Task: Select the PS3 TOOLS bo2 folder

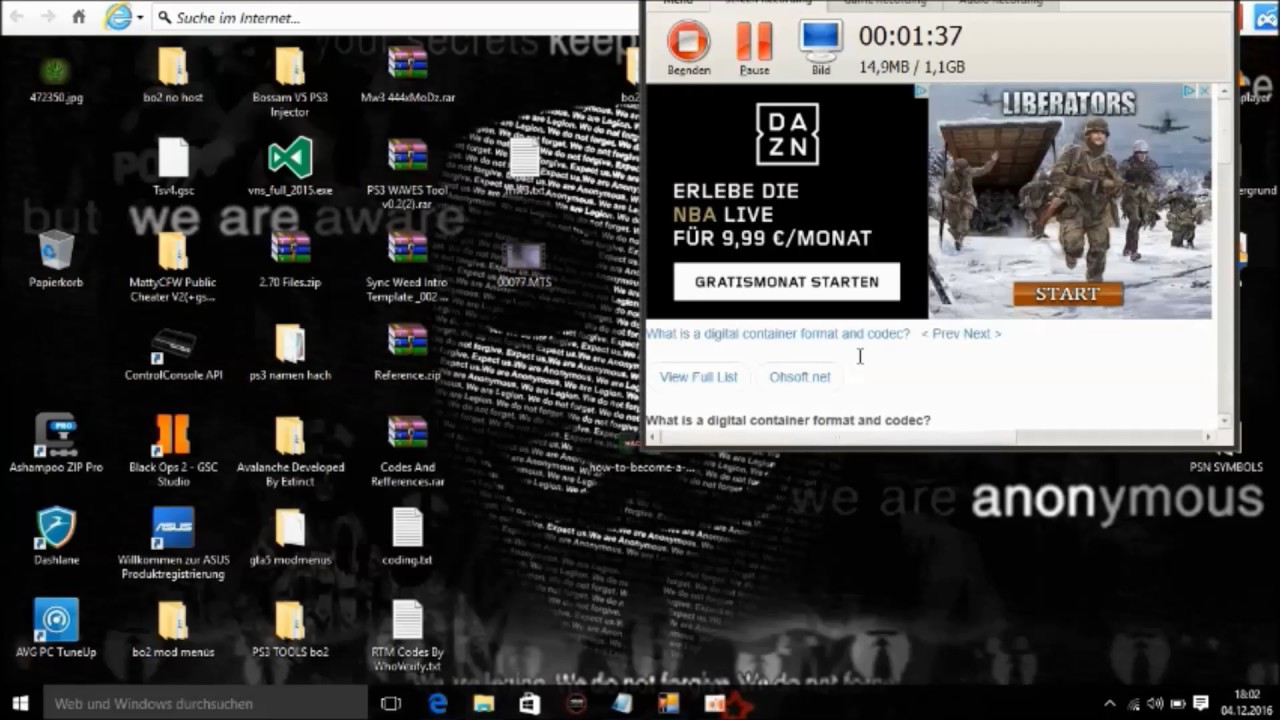Action: [290, 629]
